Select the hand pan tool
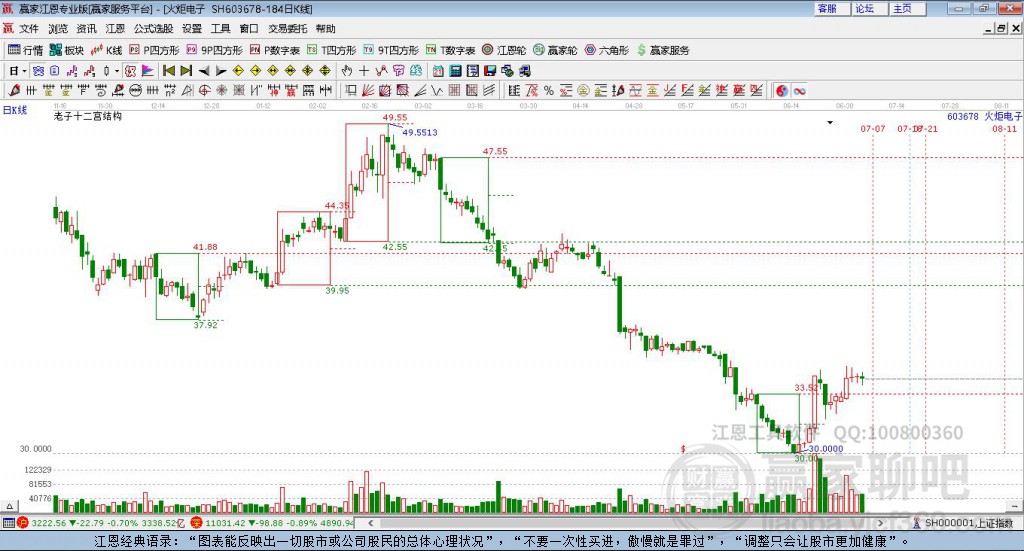The image size is (1024, 551). click(347, 71)
